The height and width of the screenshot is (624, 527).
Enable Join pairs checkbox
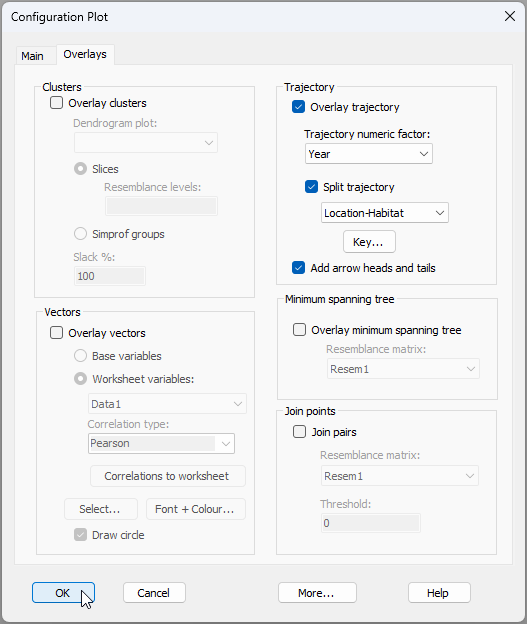coord(299,432)
